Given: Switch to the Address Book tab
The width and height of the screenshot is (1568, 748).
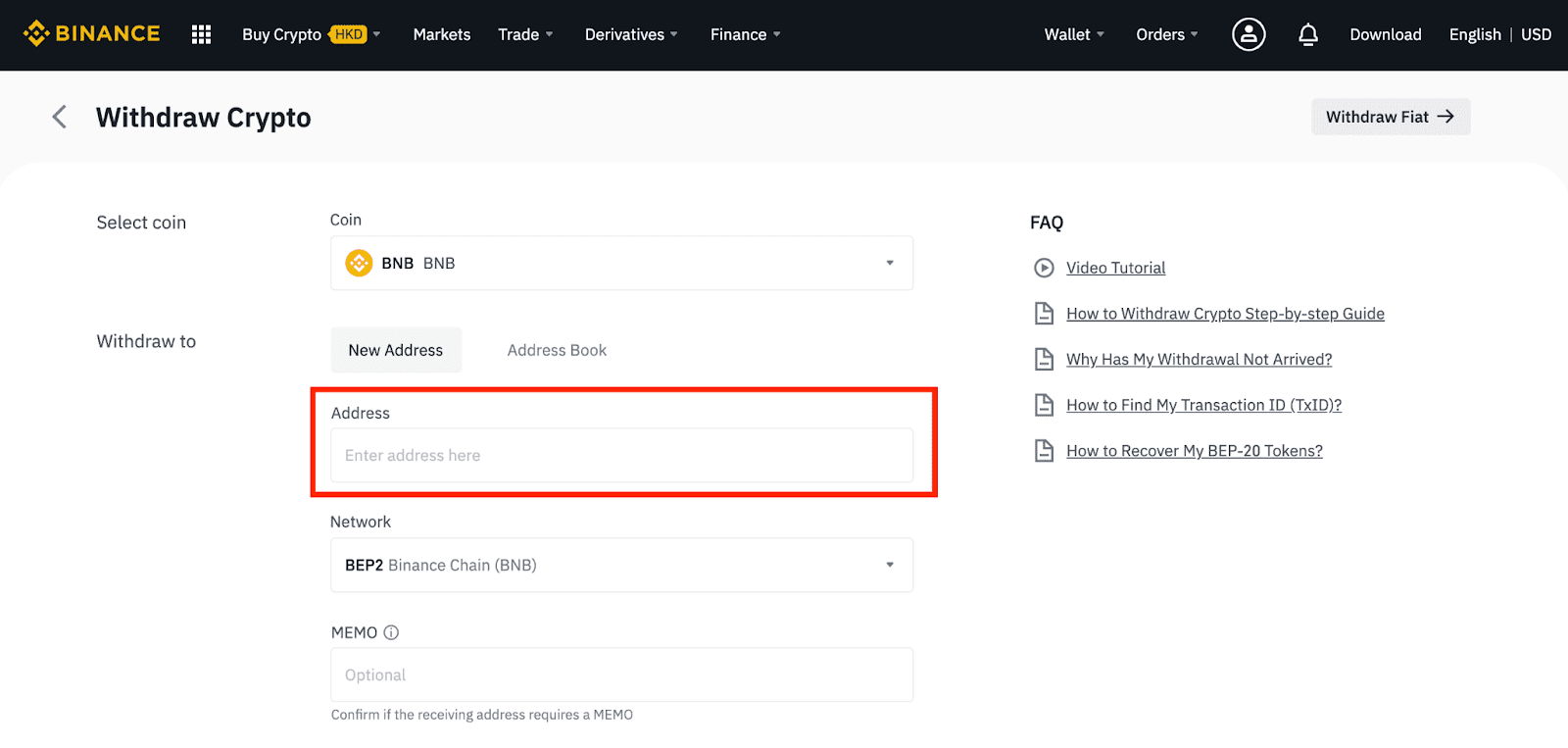Looking at the screenshot, I should 557,350.
